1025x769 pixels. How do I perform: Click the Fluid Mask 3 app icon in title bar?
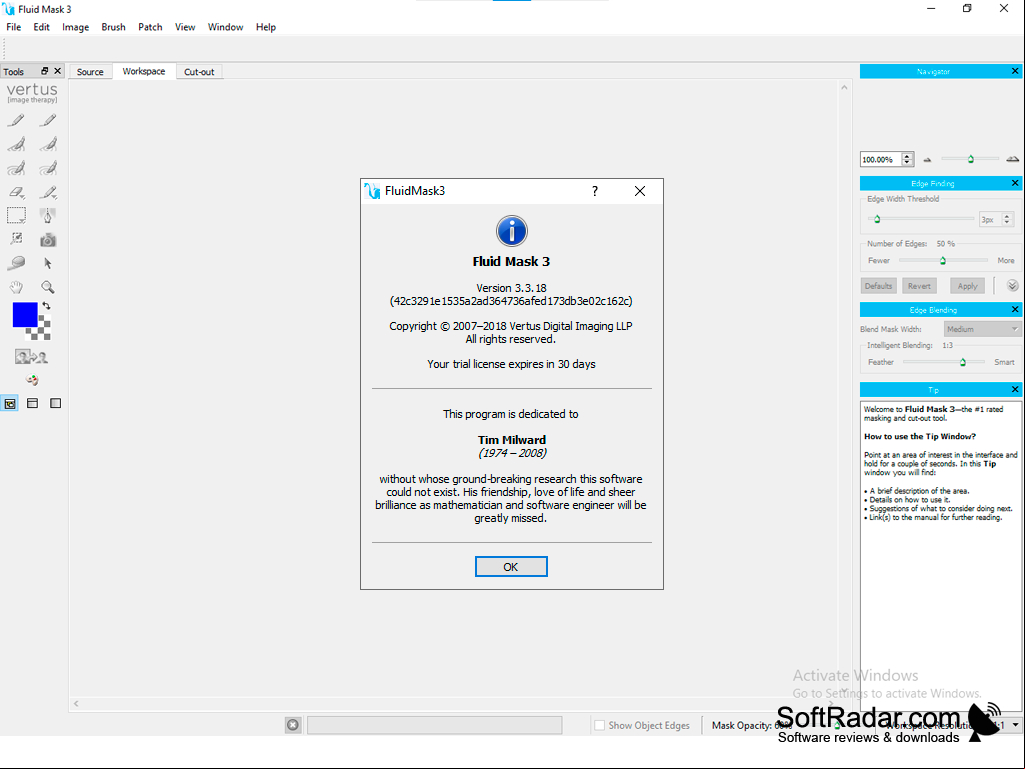[8, 9]
